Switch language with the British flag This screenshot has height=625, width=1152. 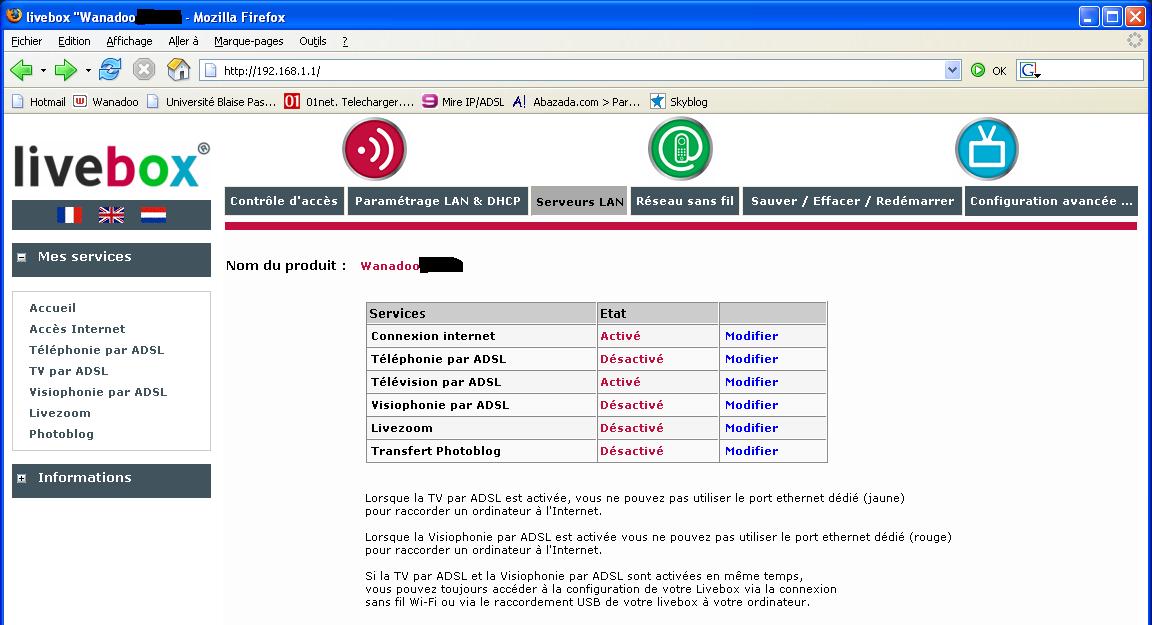click(x=112, y=215)
